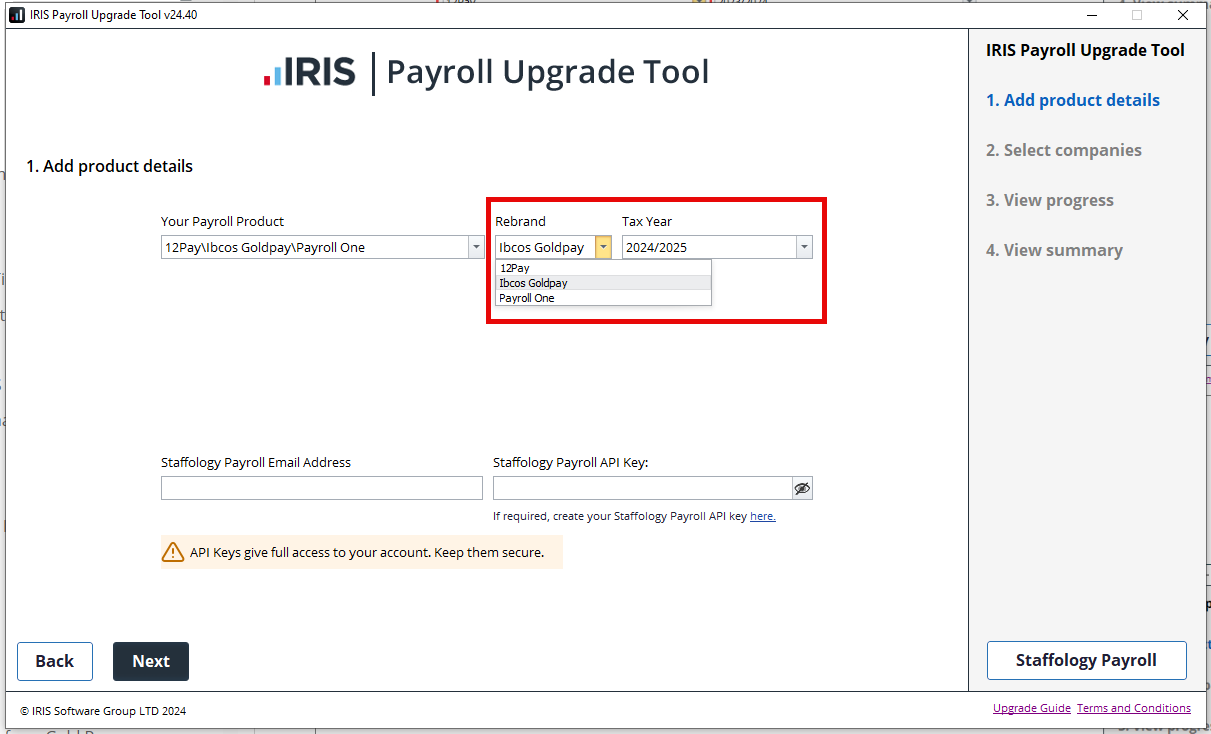Click the IRIS app icon in title bar

click(16, 15)
